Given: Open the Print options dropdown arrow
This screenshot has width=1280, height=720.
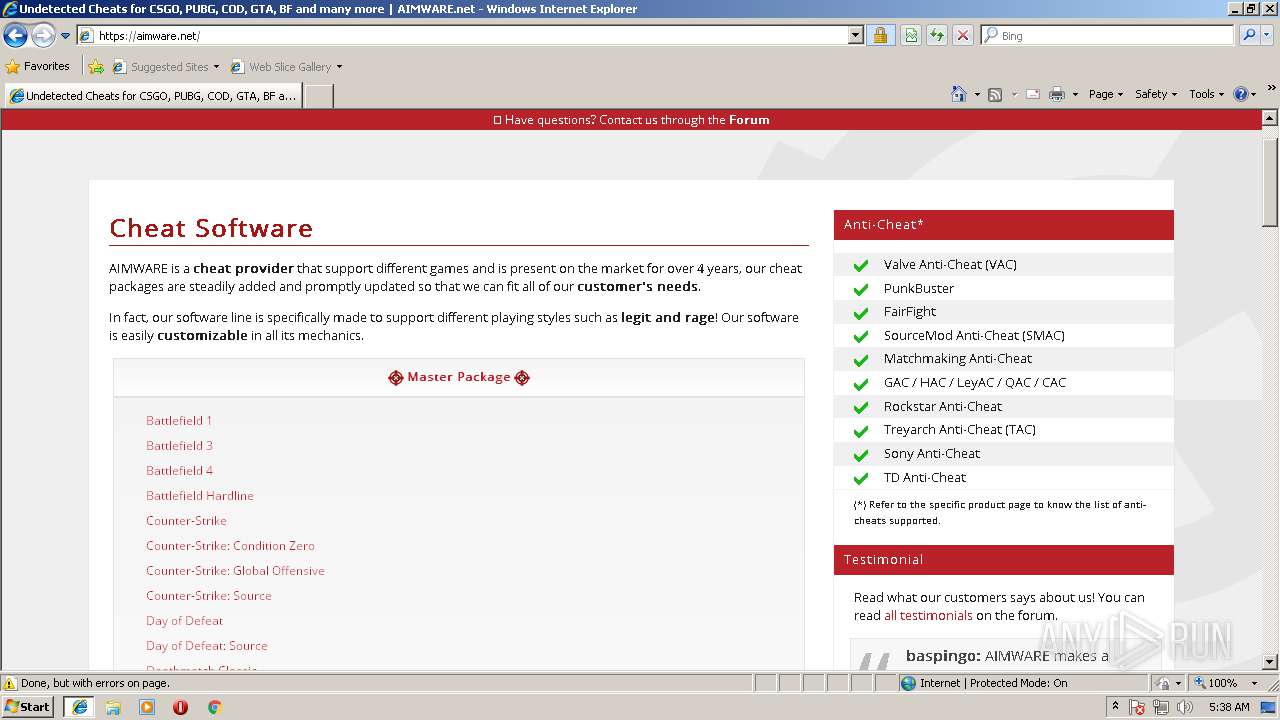Looking at the screenshot, I should [x=1075, y=94].
